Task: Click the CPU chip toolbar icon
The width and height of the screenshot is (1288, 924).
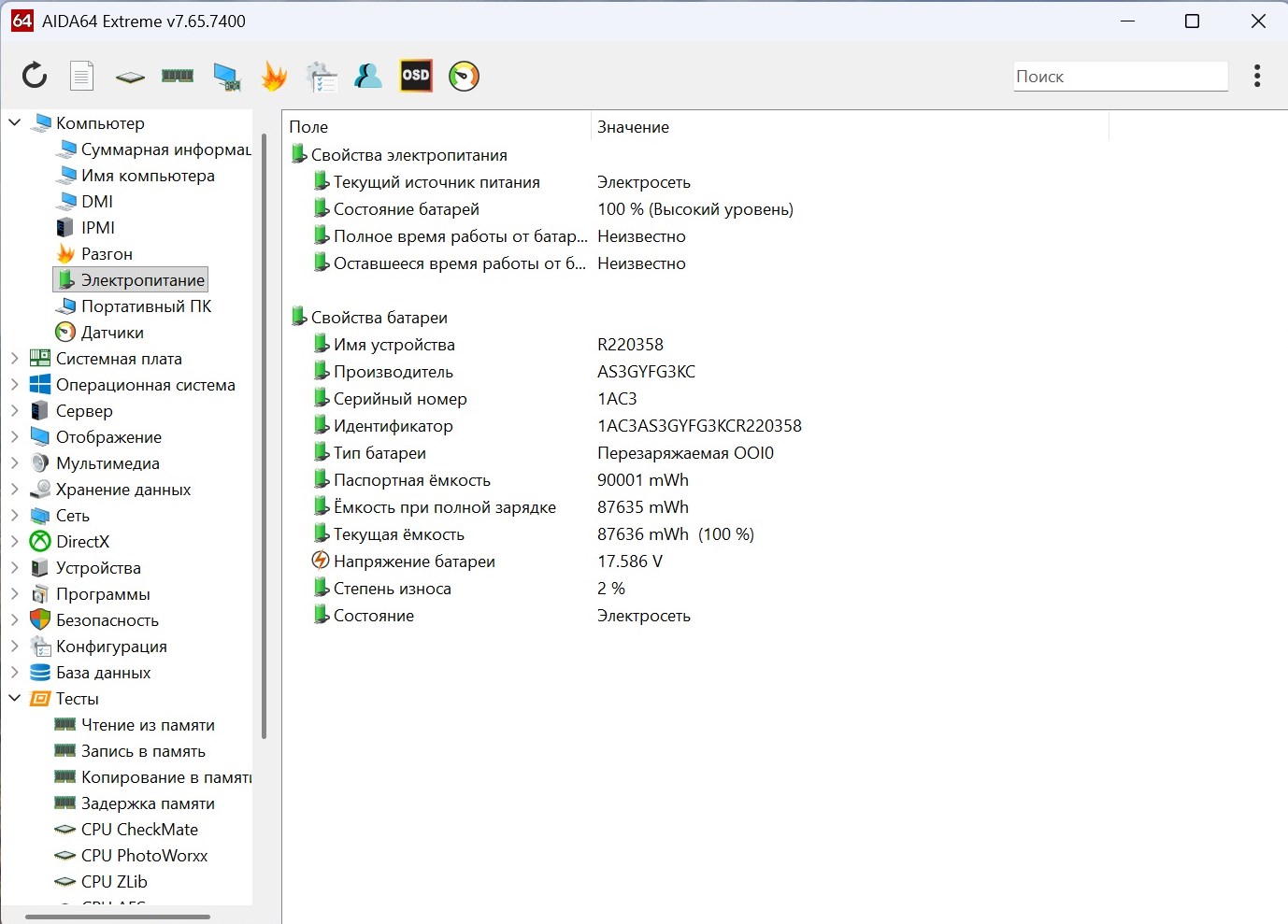Action: [130, 77]
